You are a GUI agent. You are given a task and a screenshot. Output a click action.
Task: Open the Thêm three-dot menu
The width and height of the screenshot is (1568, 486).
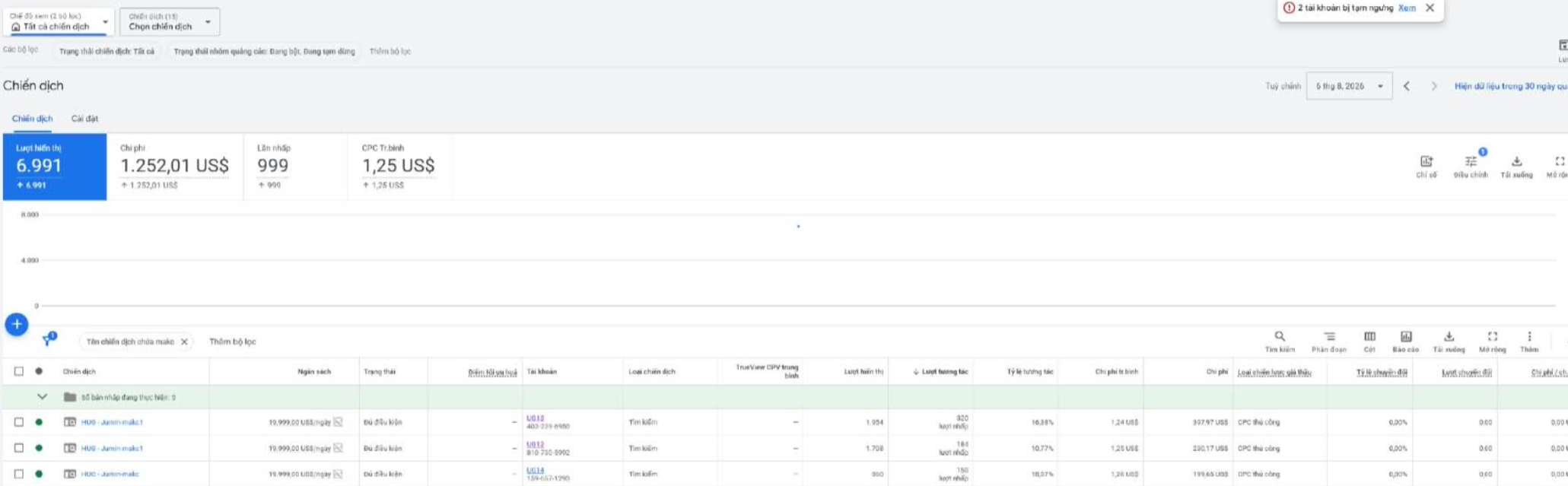(1529, 341)
